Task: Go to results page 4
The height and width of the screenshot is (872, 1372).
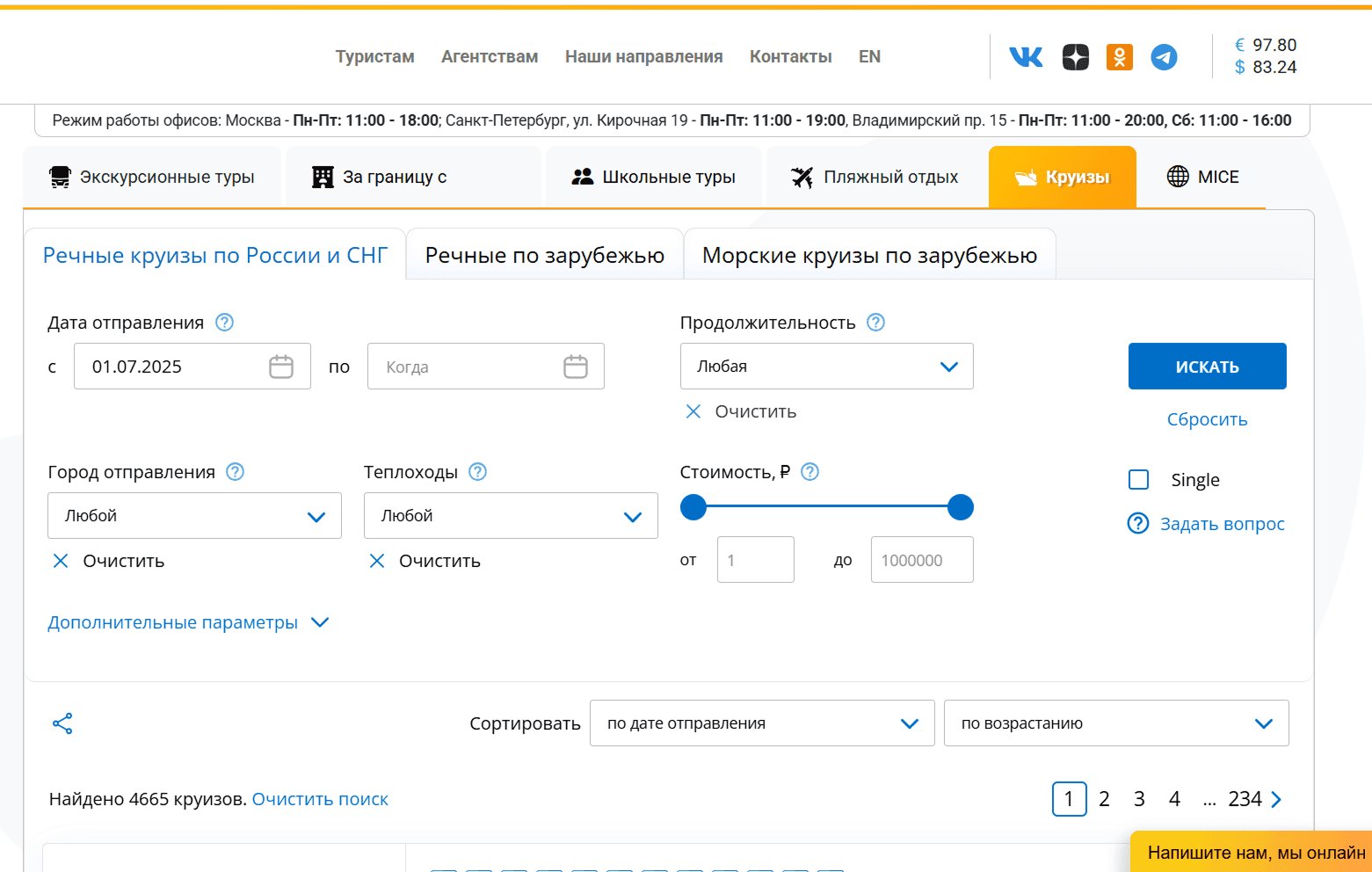Action: click(x=1174, y=799)
